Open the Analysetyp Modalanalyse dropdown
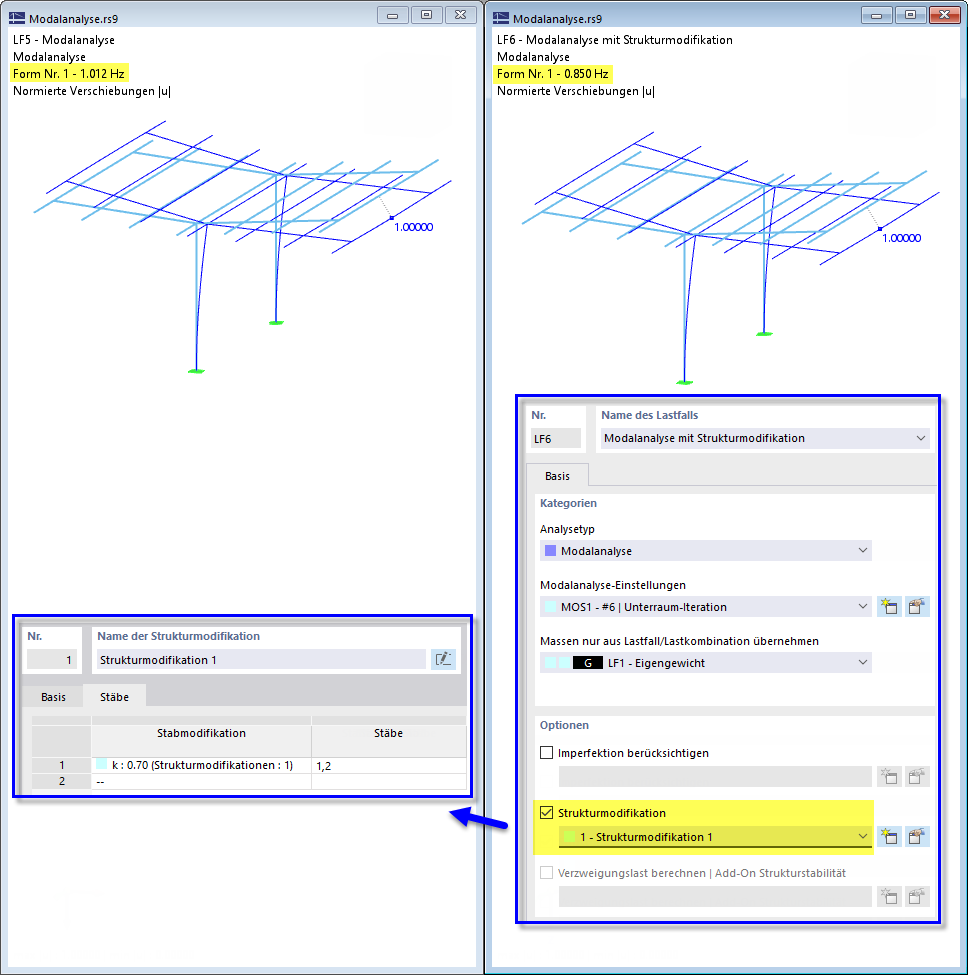 tap(863, 550)
